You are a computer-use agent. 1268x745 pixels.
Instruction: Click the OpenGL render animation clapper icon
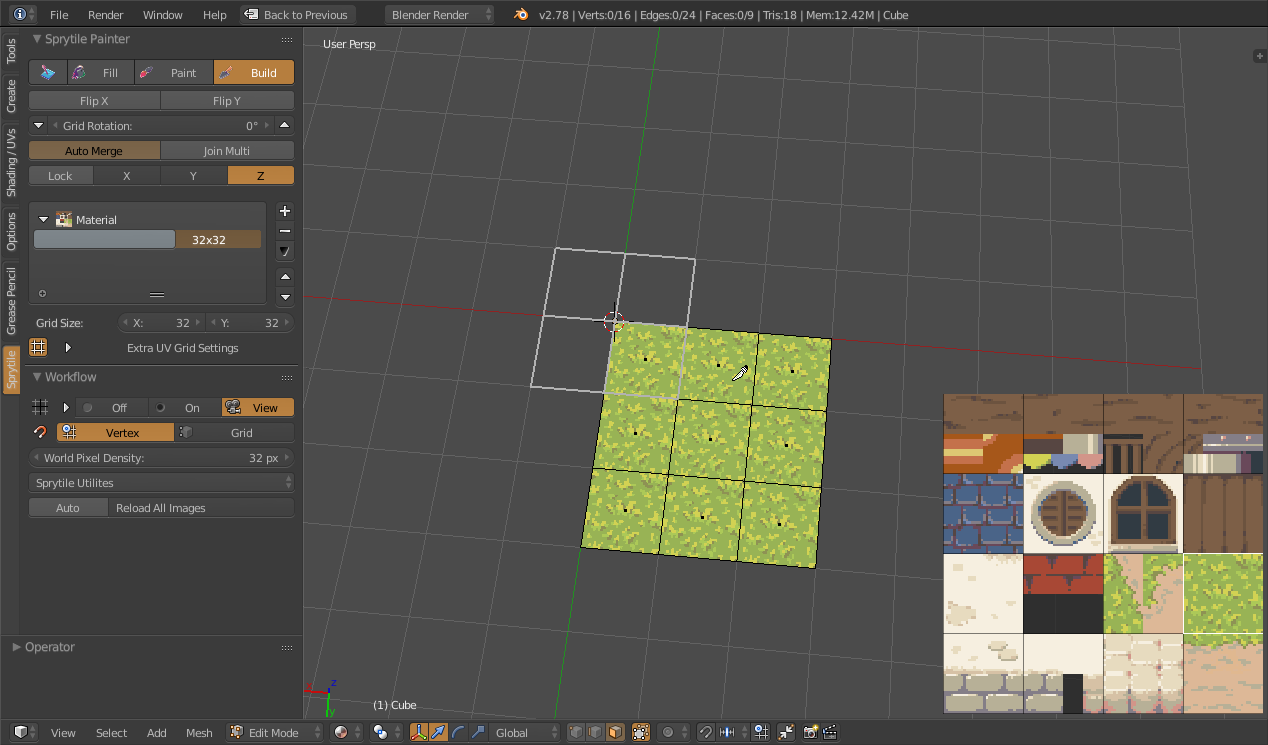click(830, 732)
